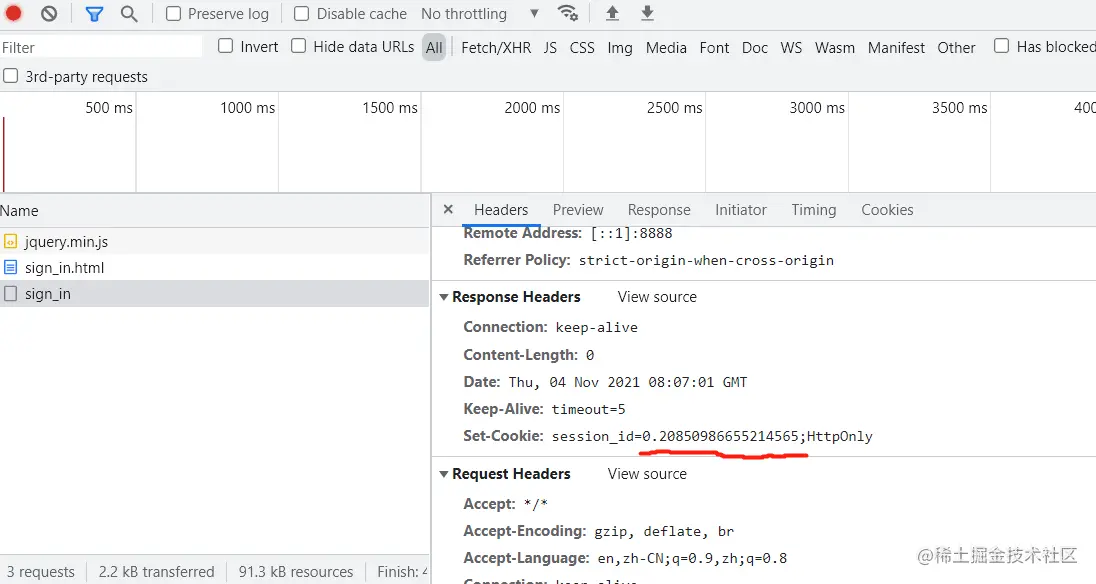Click '91.3 kB resources' in status bar
The height and width of the screenshot is (584, 1096).
point(296,571)
